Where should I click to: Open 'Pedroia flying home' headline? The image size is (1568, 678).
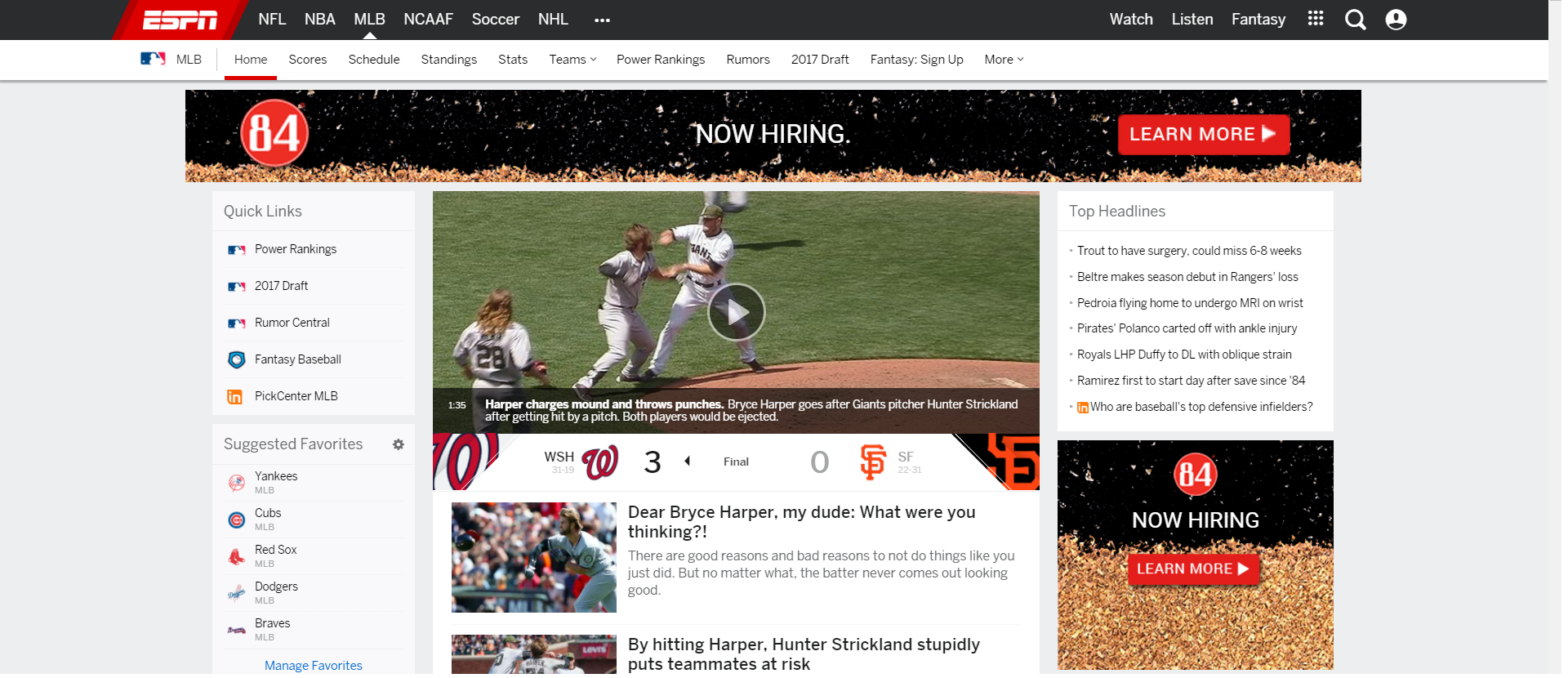pos(1190,303)
